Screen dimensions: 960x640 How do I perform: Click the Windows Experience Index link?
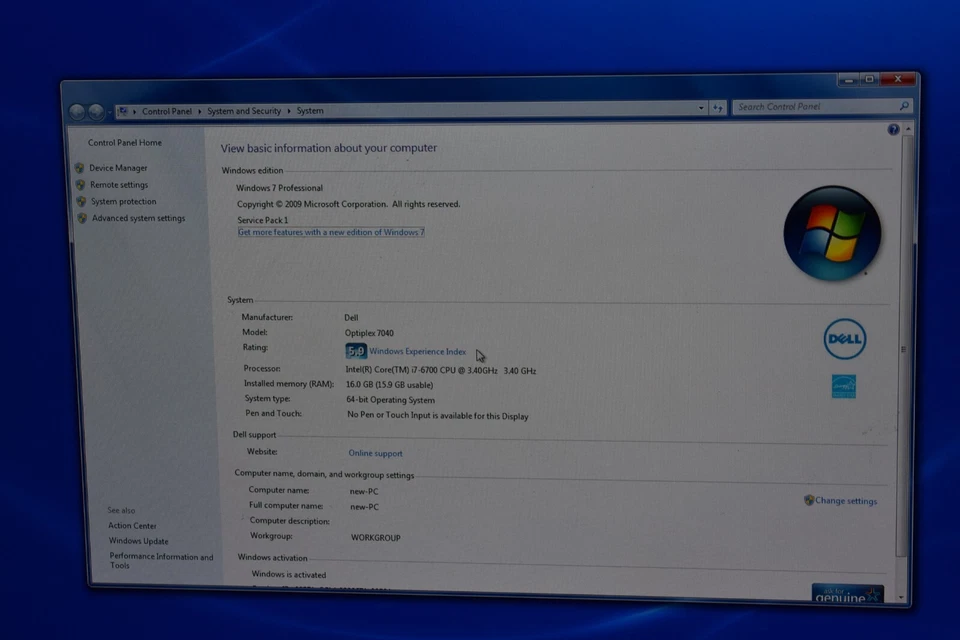point(417,351)
